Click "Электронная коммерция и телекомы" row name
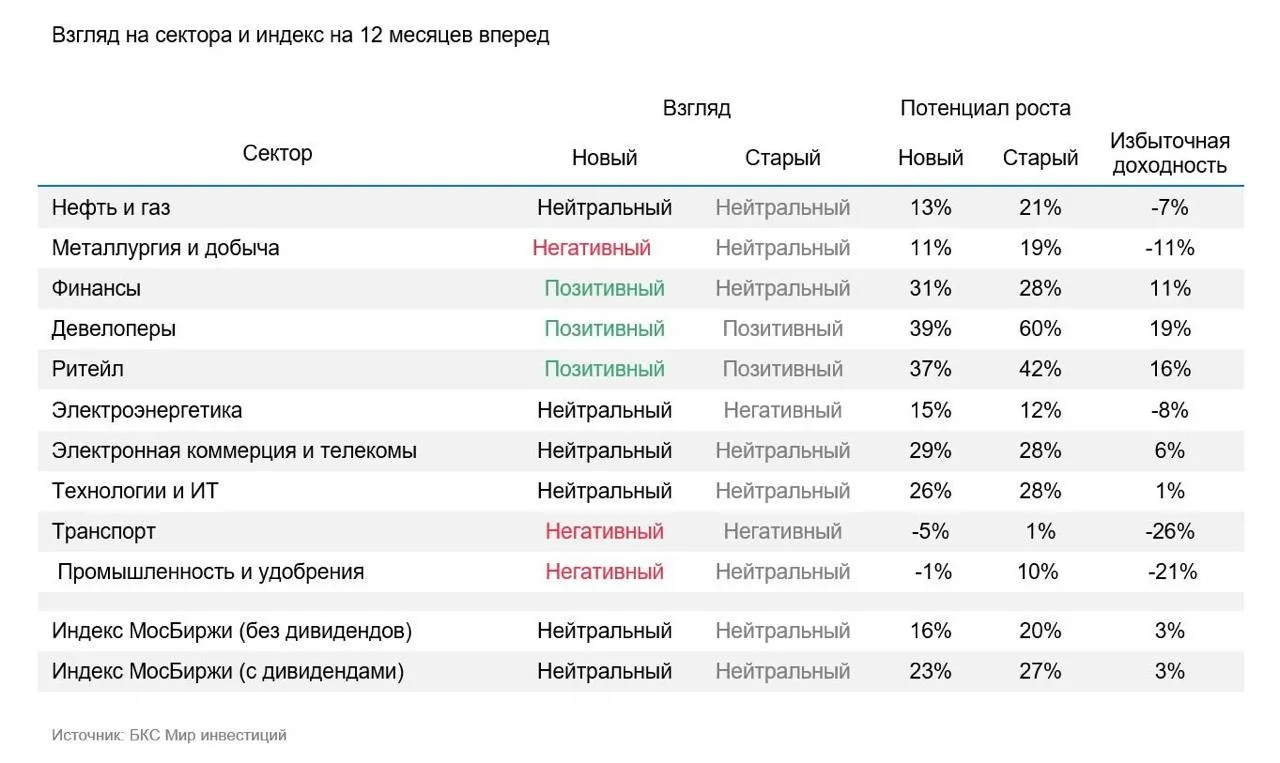This screenshot has width=1280, height=763. point(234,451)
